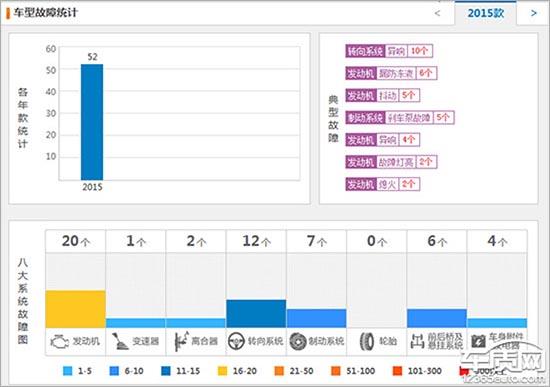The height and width of the screenshot is (387, 550).
Task: Click the blue 2015 bar showing 52
Action: click(x=92, y=122)
